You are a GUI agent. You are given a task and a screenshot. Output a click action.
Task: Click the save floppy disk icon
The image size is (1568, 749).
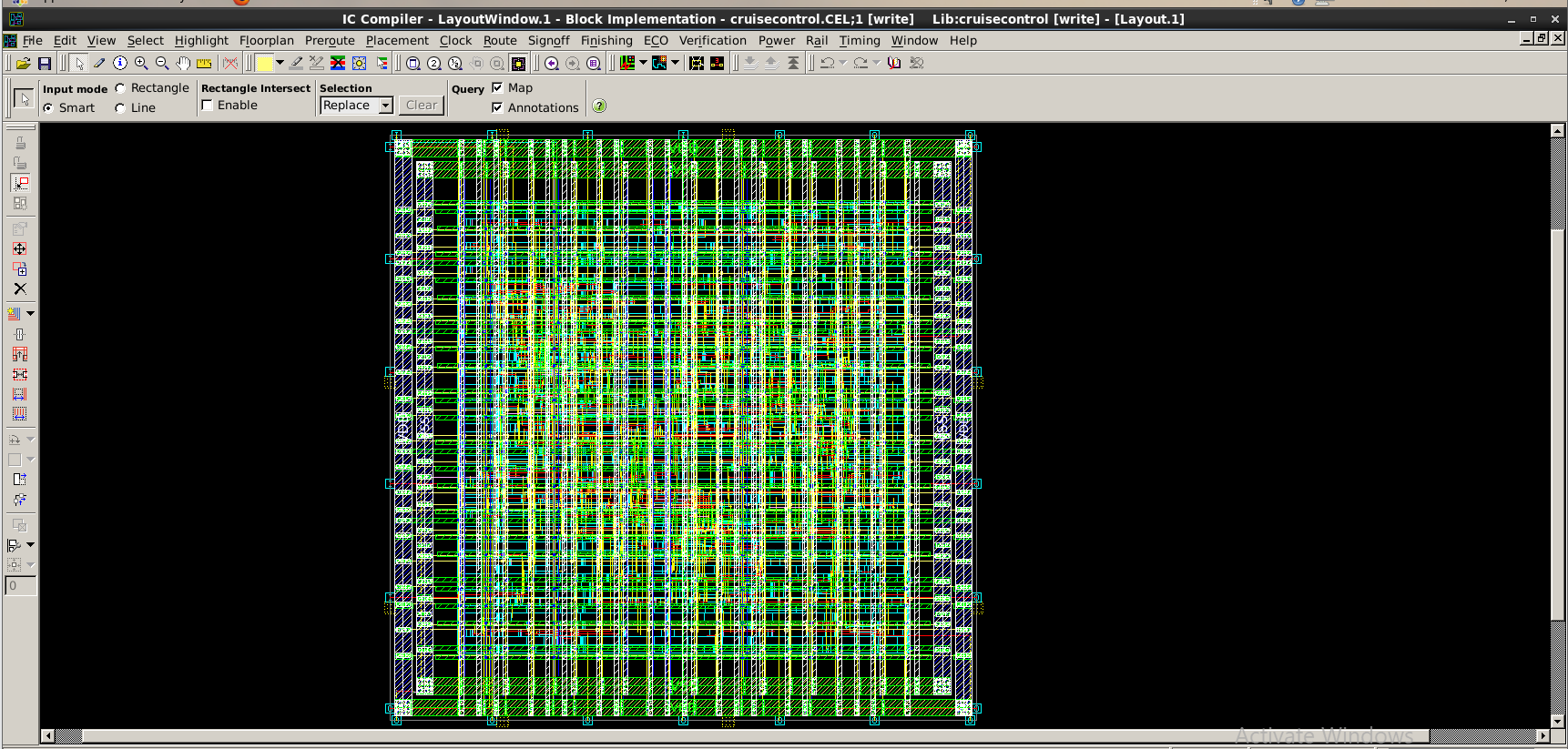point(44,64)
